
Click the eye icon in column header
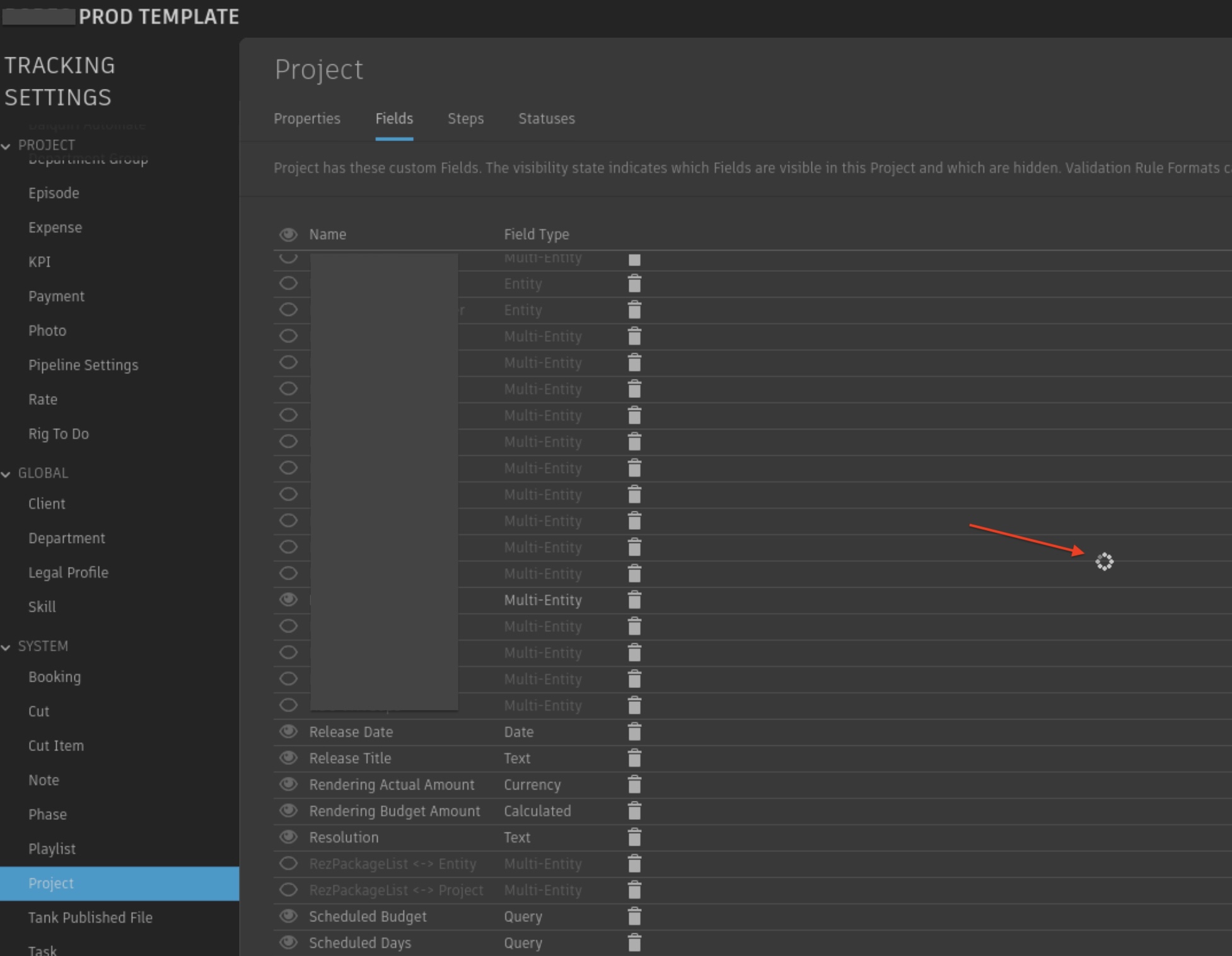[289, 235]
